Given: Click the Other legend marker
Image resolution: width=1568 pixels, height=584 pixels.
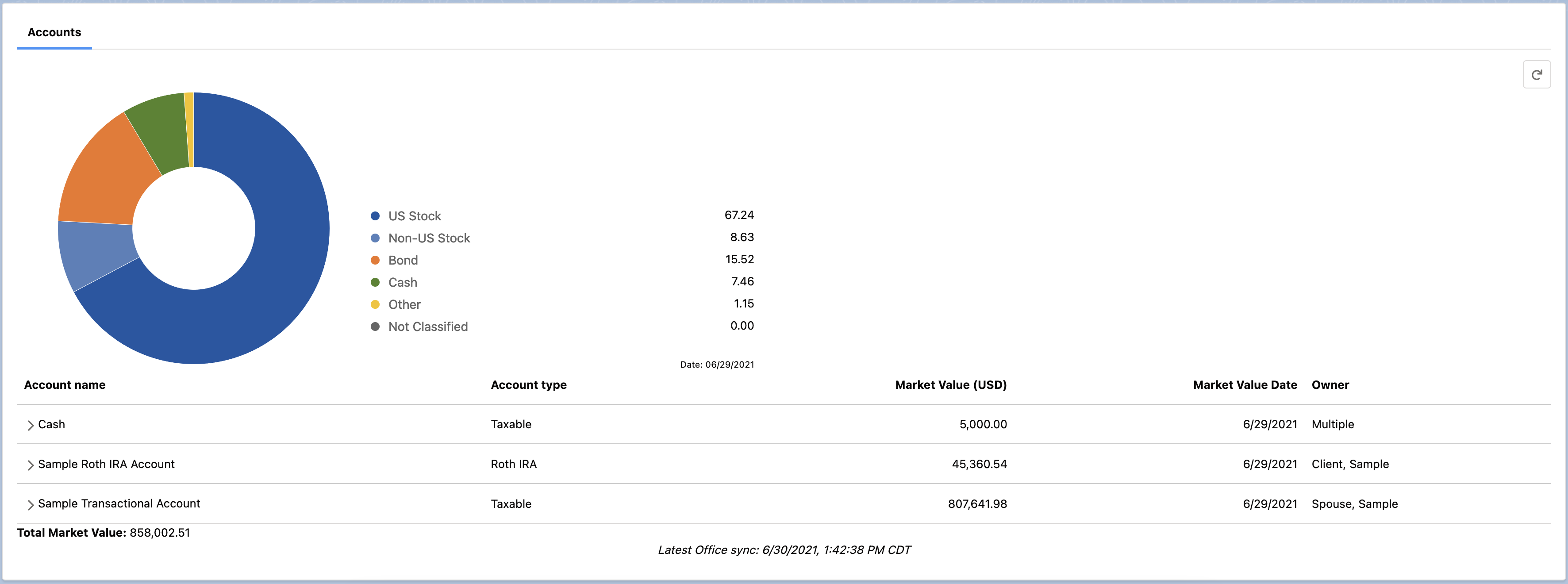Looking at the screenshot, I should [375, 304].
